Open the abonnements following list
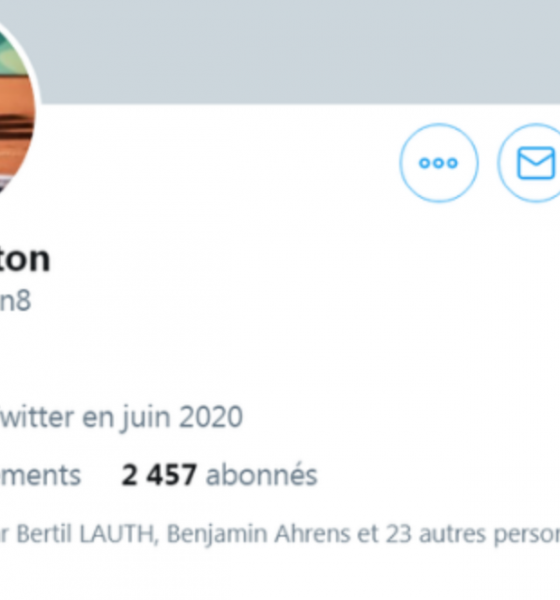560x600 pixels. (40, 475)
